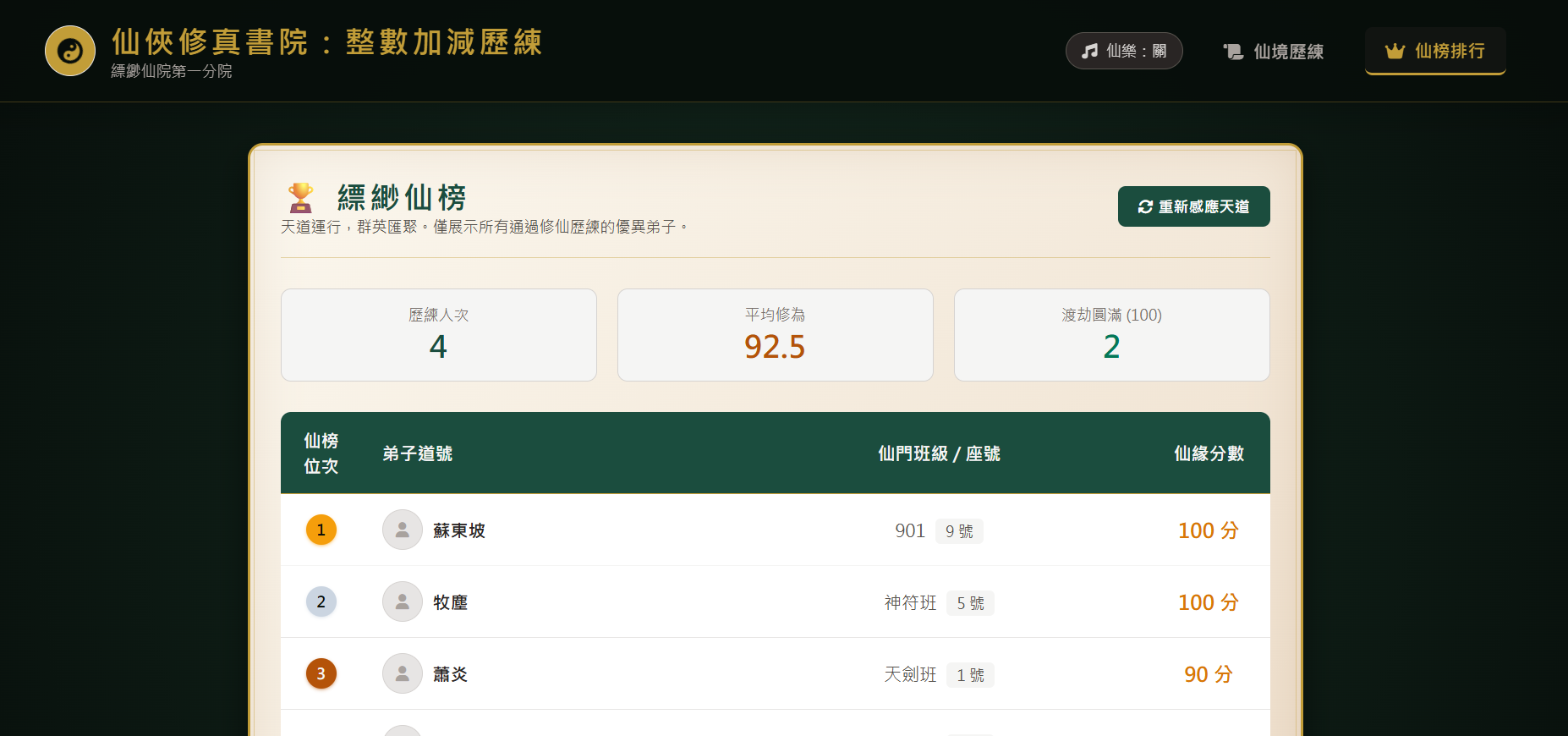The width and height of the screenshot is (1568, 736).
Task: Click the avatar of 蕭炎
Action: point(403,673)
